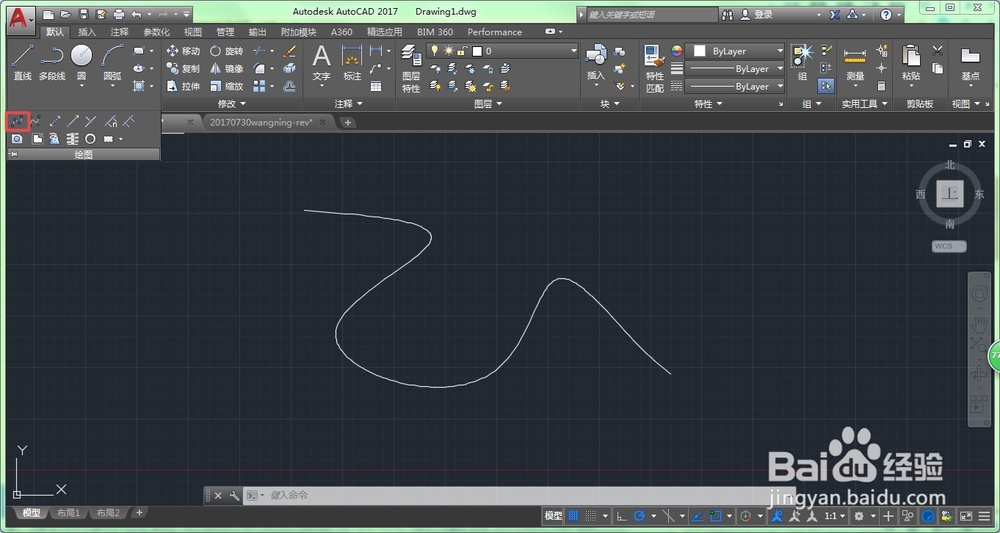Viewport: 1000px width, 533px height.
Task: Toggle 2D object snap in status bar
Action: 715,515
